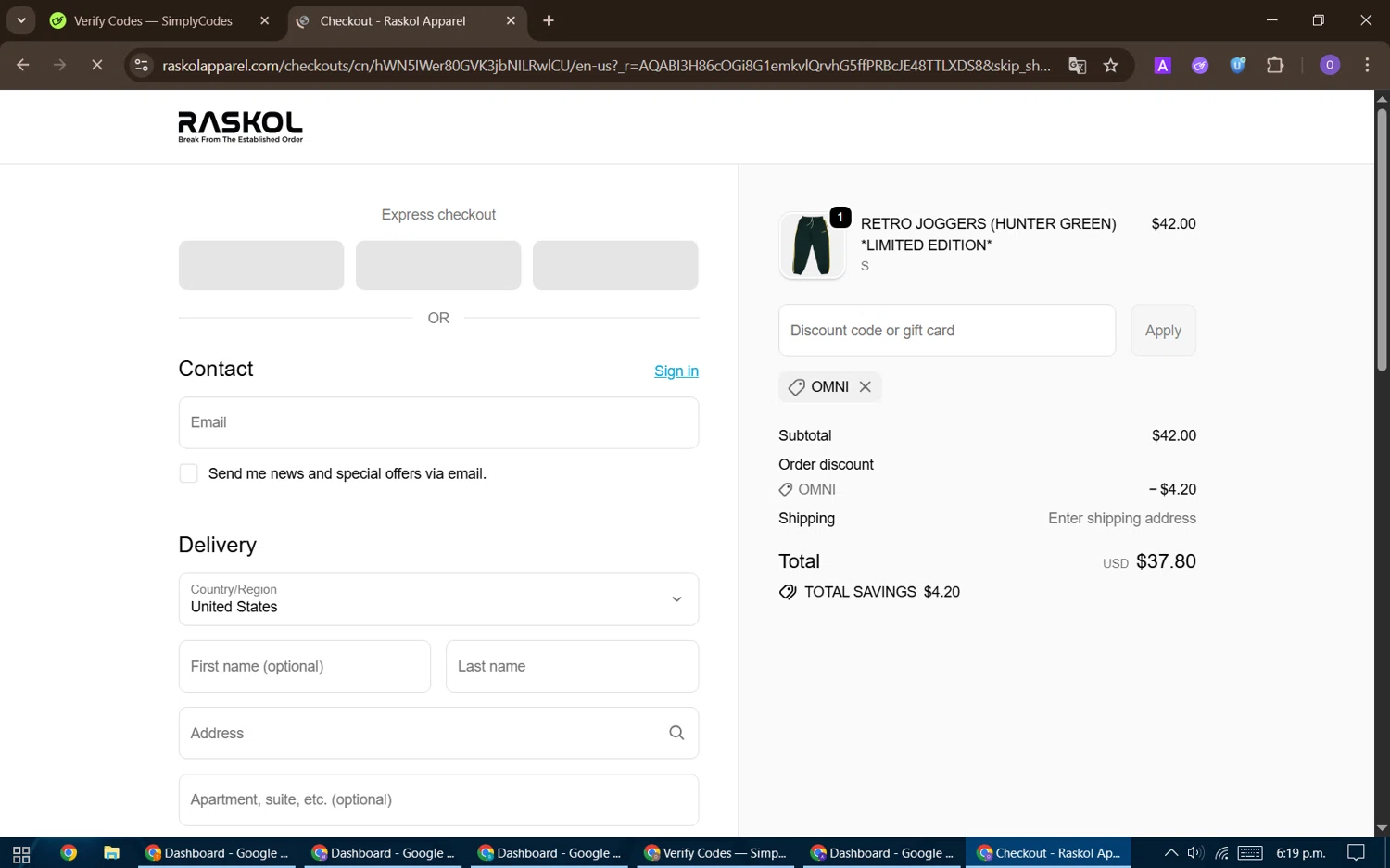Open the network status tray icon

click(x=1222, y=853)
